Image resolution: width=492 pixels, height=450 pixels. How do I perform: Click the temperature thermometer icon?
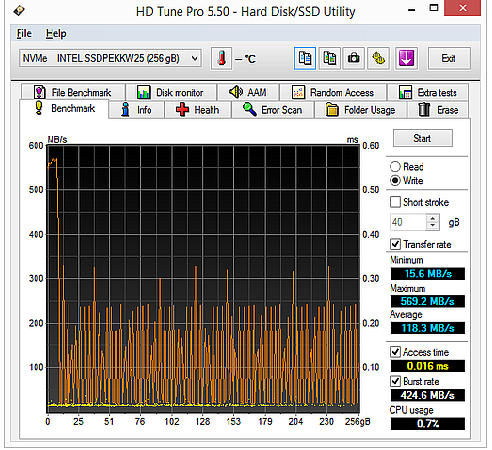point(221,59)
